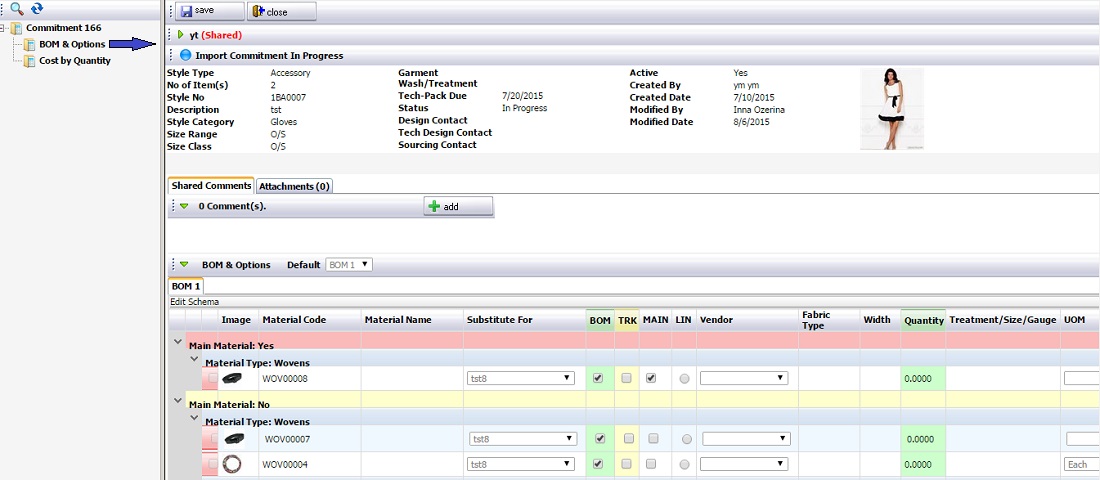Switch to the Attachments (0) tab
This screenshot has height=480, width=1100.
295,186
